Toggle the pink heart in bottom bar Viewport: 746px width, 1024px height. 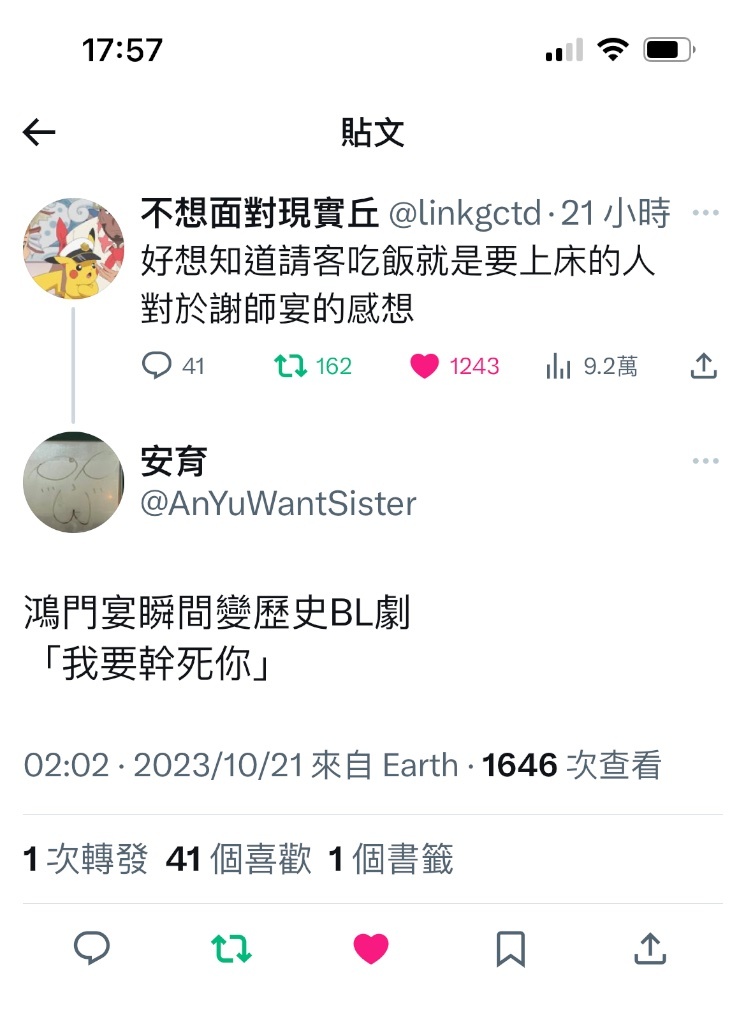pyautogui.click(x=371, y=948)
